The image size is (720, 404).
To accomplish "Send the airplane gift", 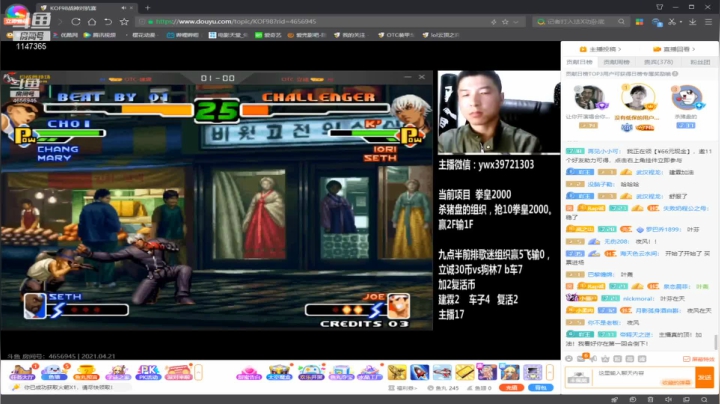I will (x=442, y=372).
